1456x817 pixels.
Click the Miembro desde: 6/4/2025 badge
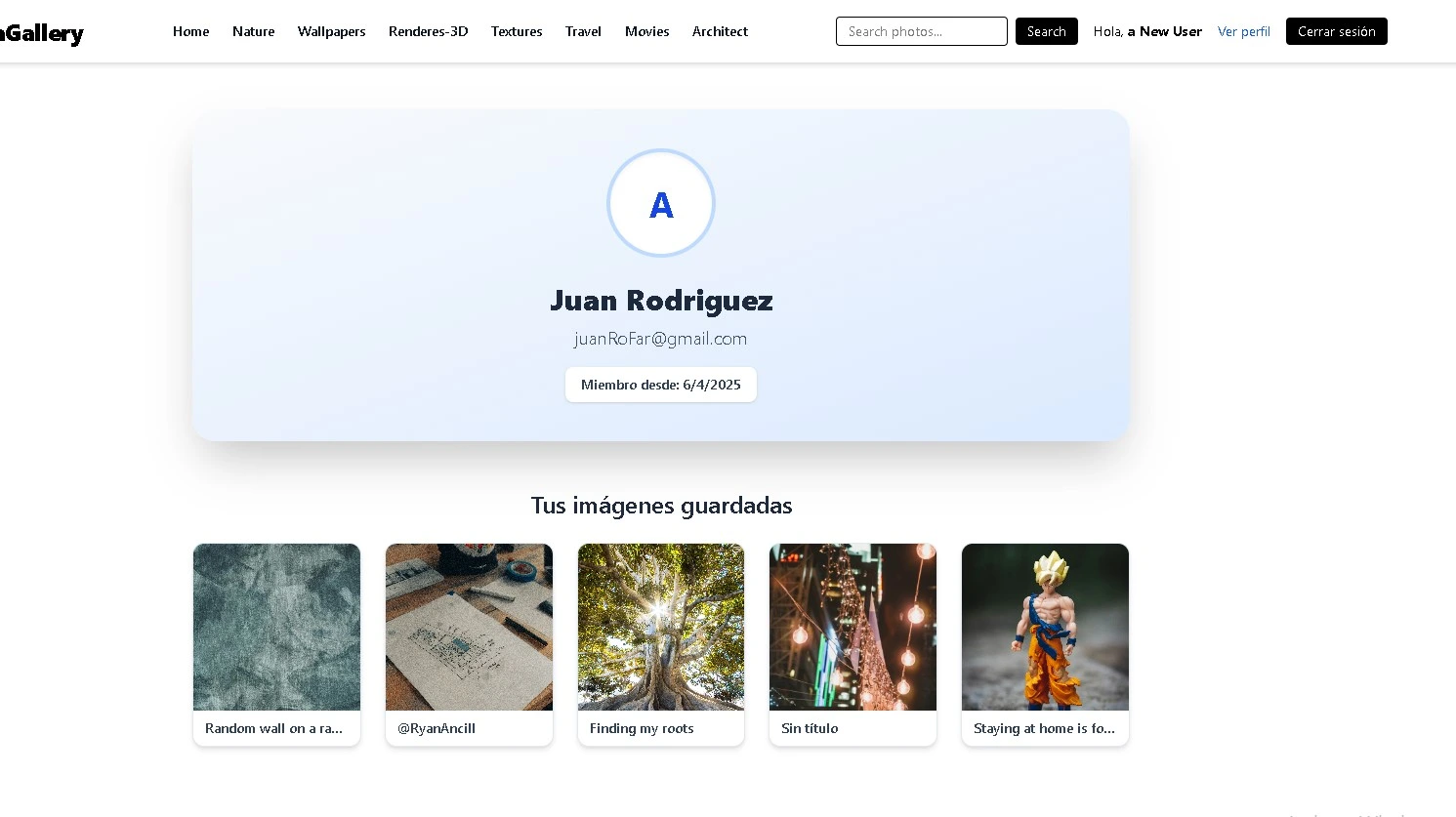click(x=661, y=385)
